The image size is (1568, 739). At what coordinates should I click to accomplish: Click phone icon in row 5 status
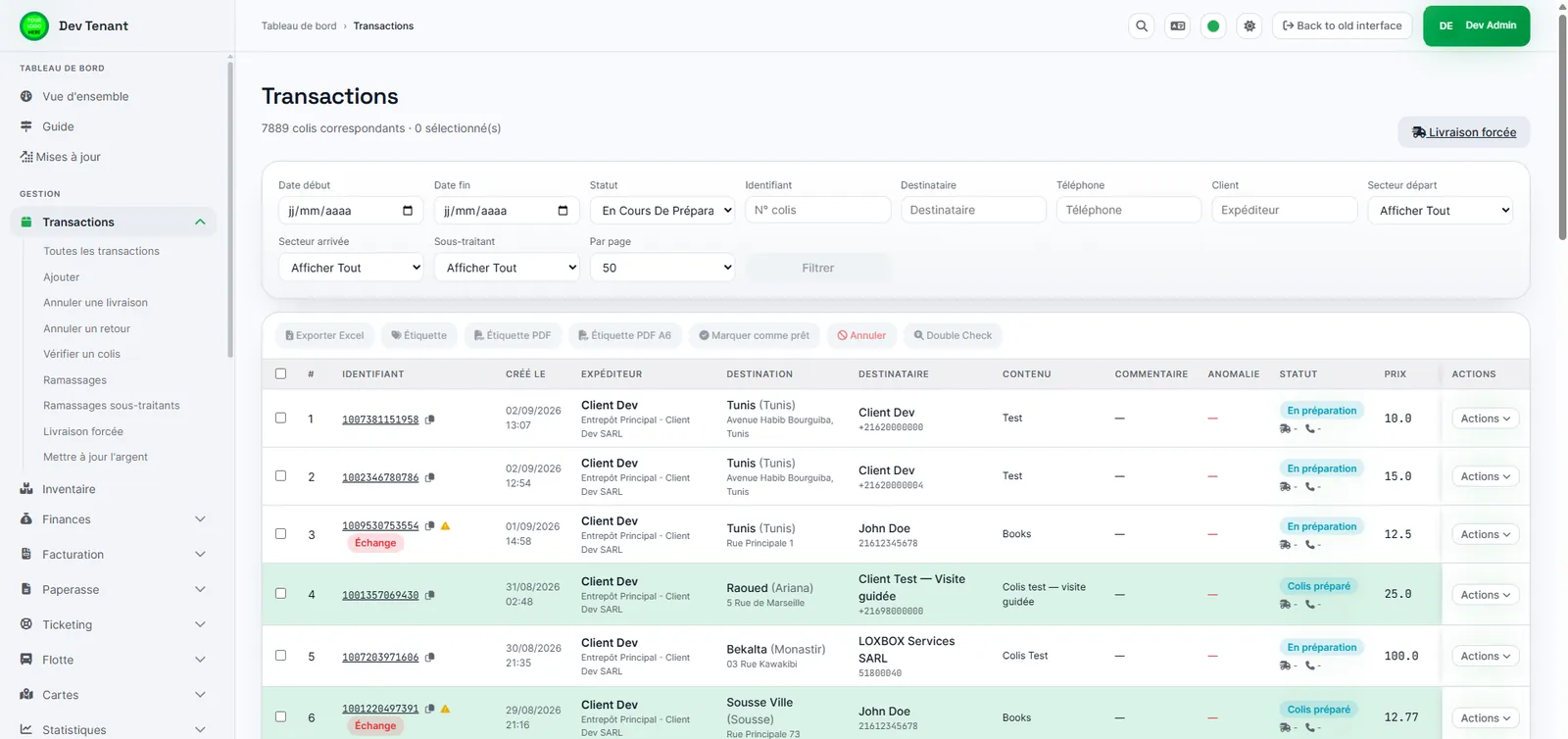point(1310,665)
